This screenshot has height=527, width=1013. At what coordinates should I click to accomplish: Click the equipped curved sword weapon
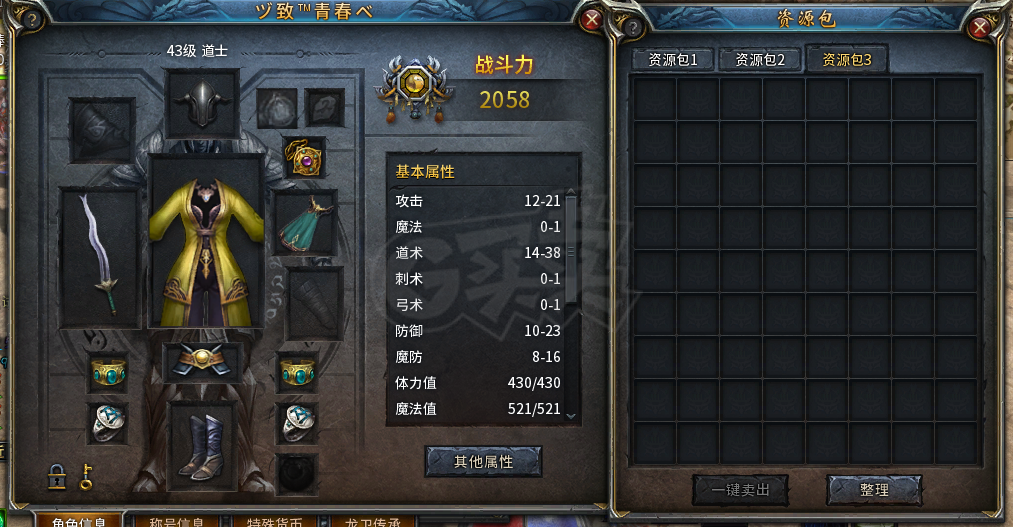[x=100, y=258]
